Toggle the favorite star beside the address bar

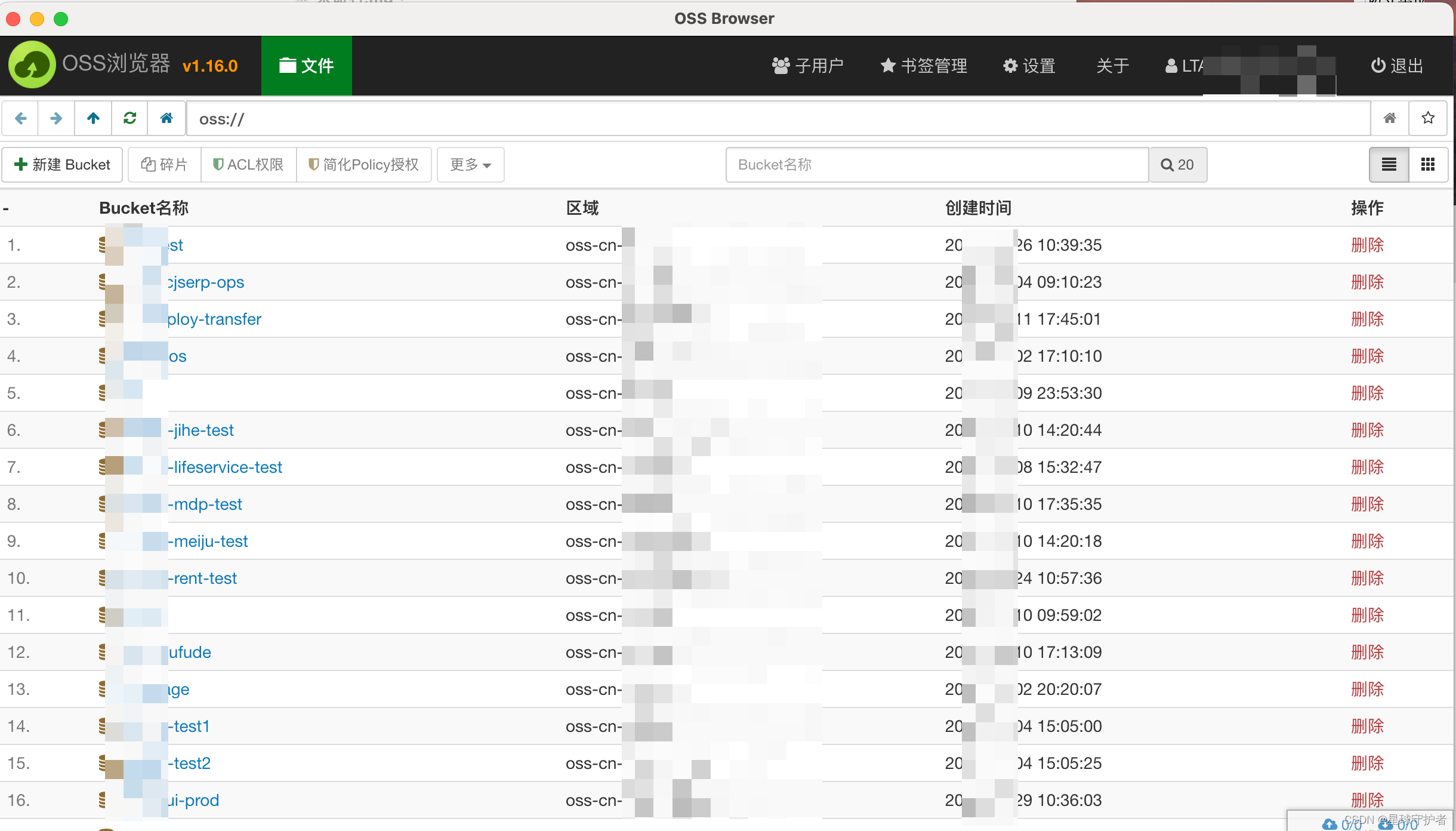pos(1428,118)
